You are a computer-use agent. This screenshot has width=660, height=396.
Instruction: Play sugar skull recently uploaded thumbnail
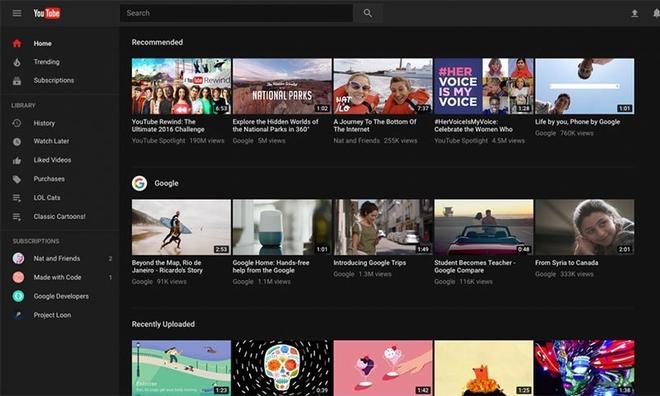pos(282,368)
